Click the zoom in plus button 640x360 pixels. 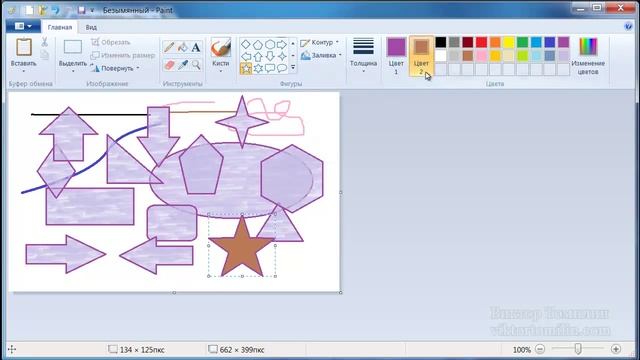(x=616, y=349)
